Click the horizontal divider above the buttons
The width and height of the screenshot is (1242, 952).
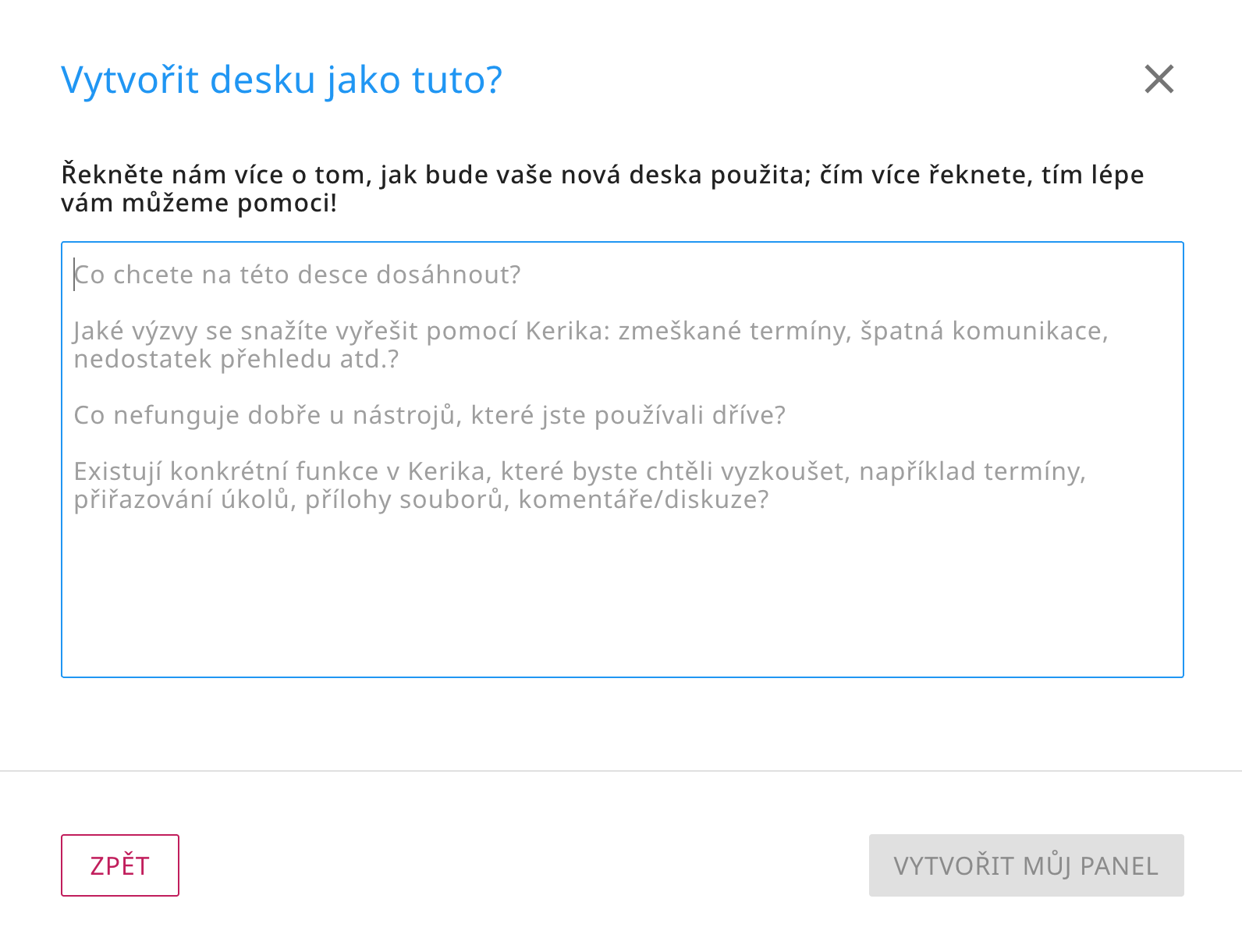click(621, 771)
